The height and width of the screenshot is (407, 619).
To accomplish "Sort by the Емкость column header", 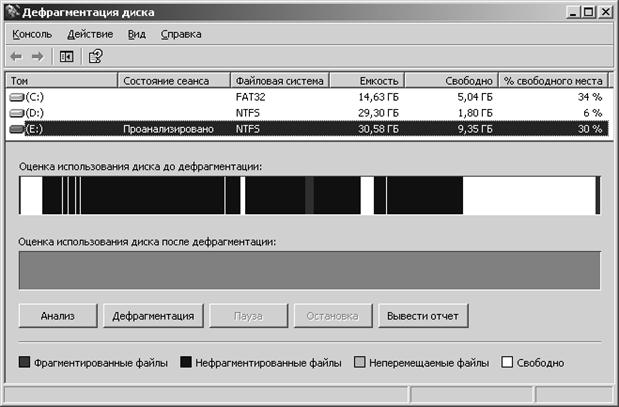I will [x=367, y=81].
